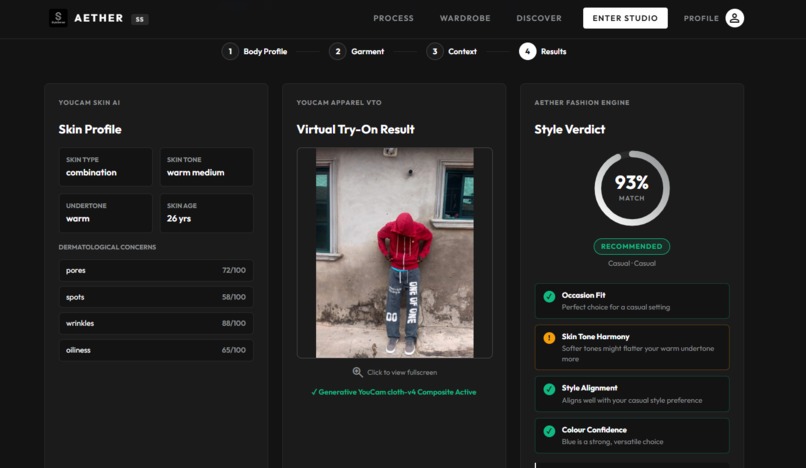
Task: Select the wrinkles 88/100 row
Action: pos(156,323)
